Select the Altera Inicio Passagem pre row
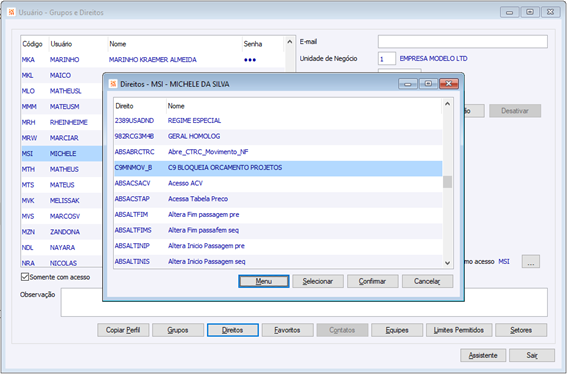Viewport: 567px width, 374px height. pos(278,246)
